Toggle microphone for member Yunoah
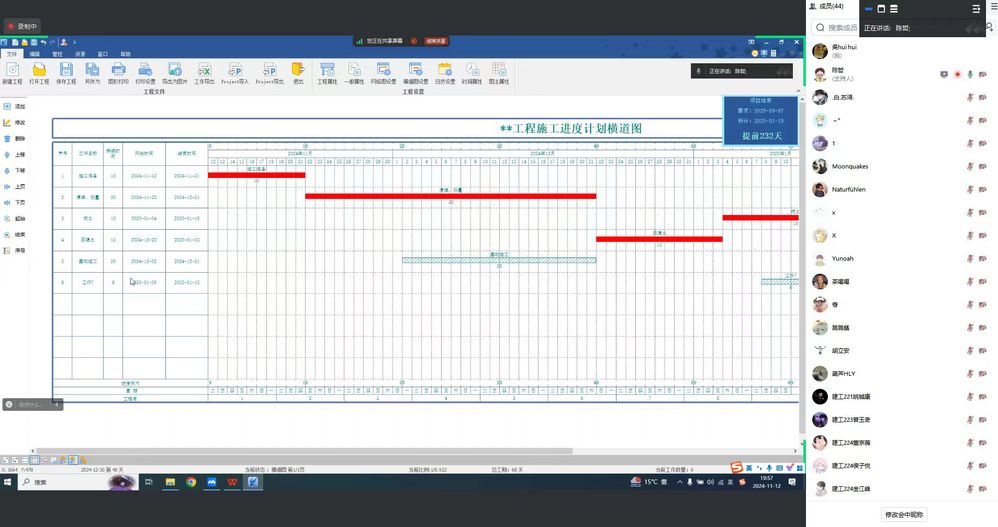Image resolution: width=998 pixels, height=527 pixels. click(970, 258)
